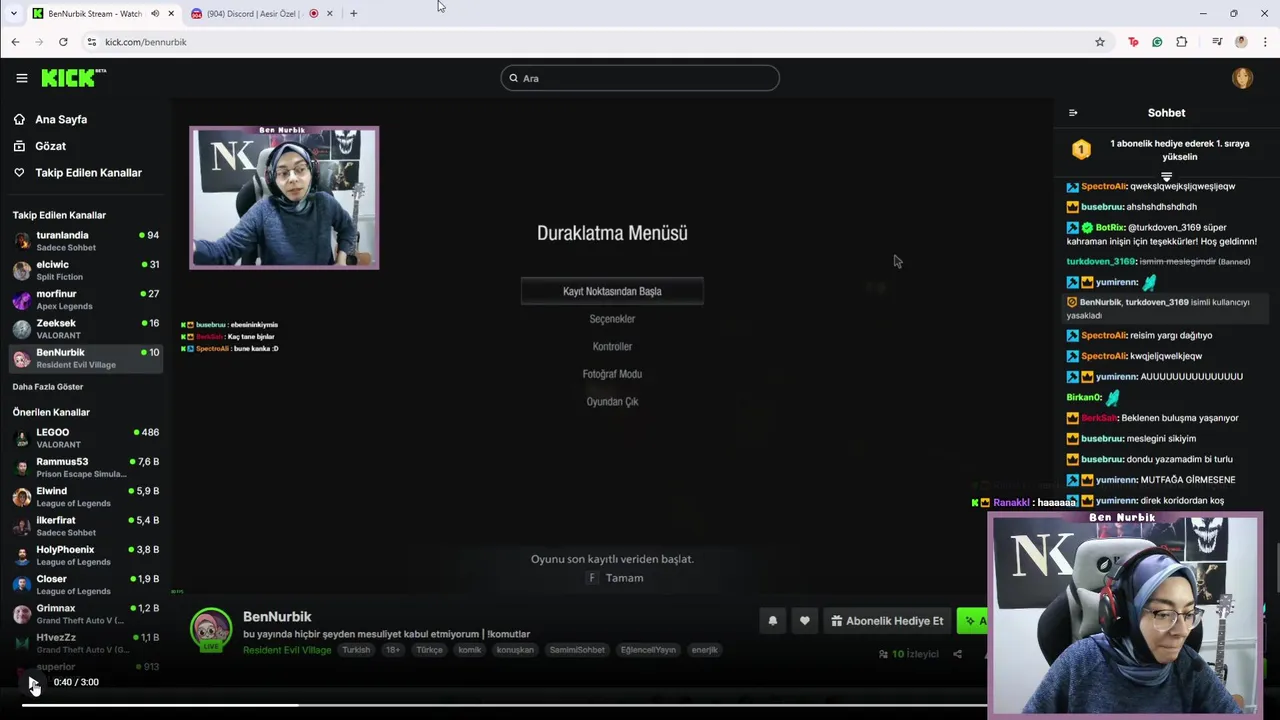Click the Turkish tag chip
Image resolution: width=1280 pixels, height=720 pixels.
point(356,650)
